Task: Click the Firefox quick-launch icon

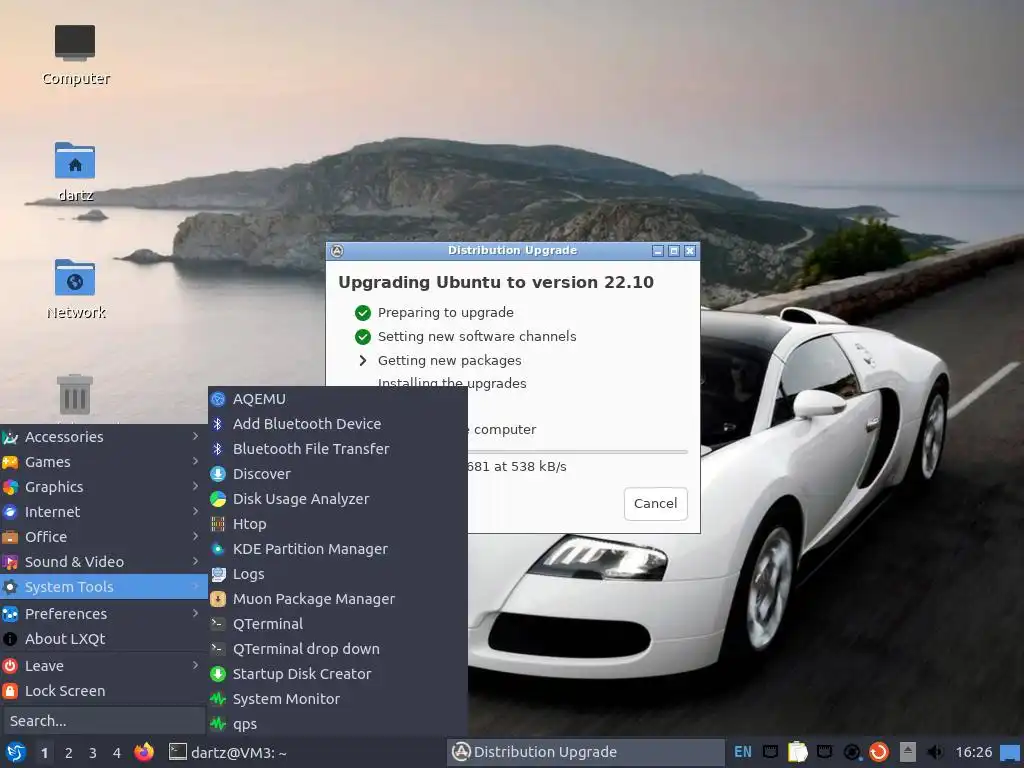Action: coord(144,752)
